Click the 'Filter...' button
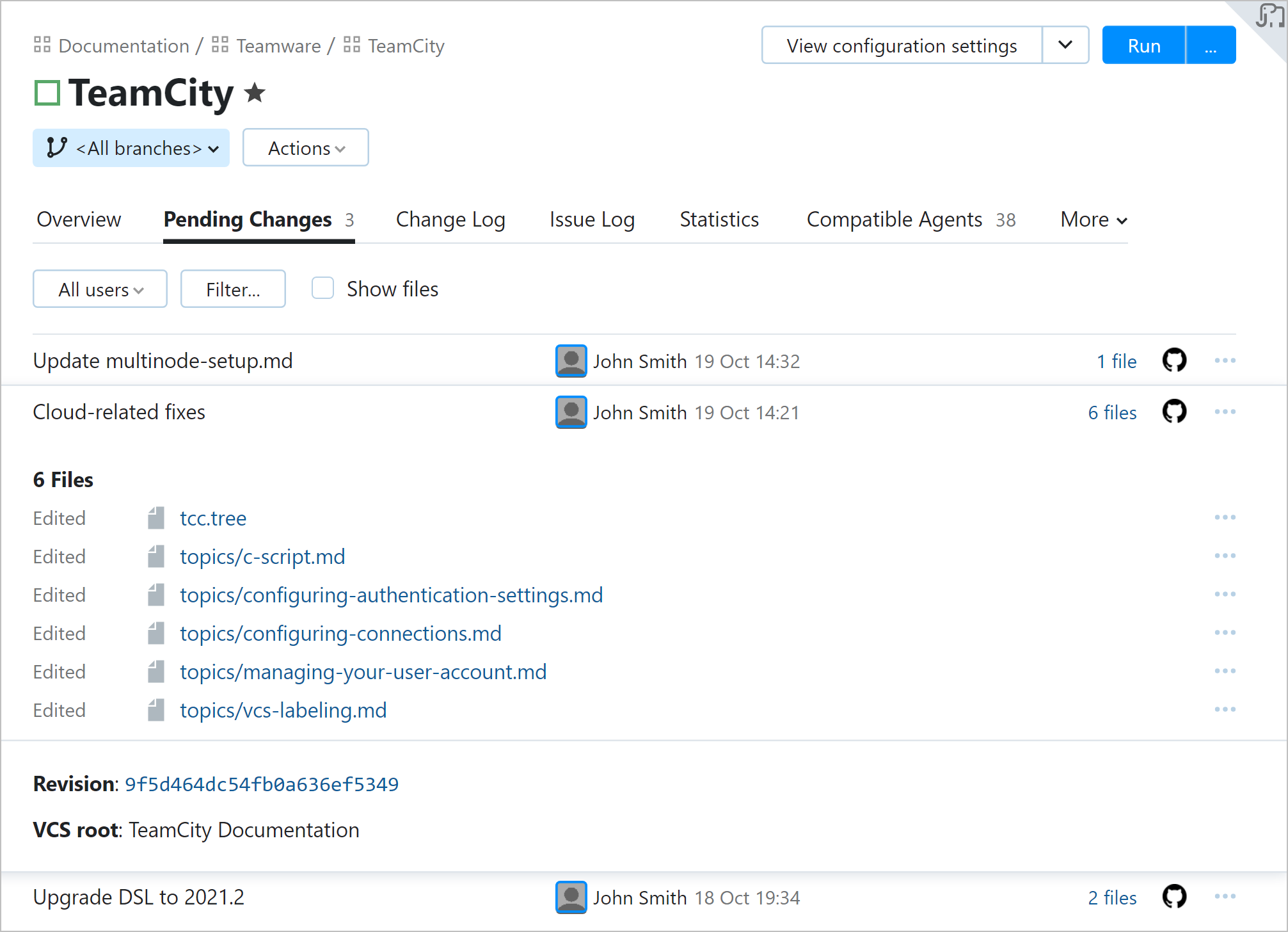 pyautogui.click(x=234, y=288)
